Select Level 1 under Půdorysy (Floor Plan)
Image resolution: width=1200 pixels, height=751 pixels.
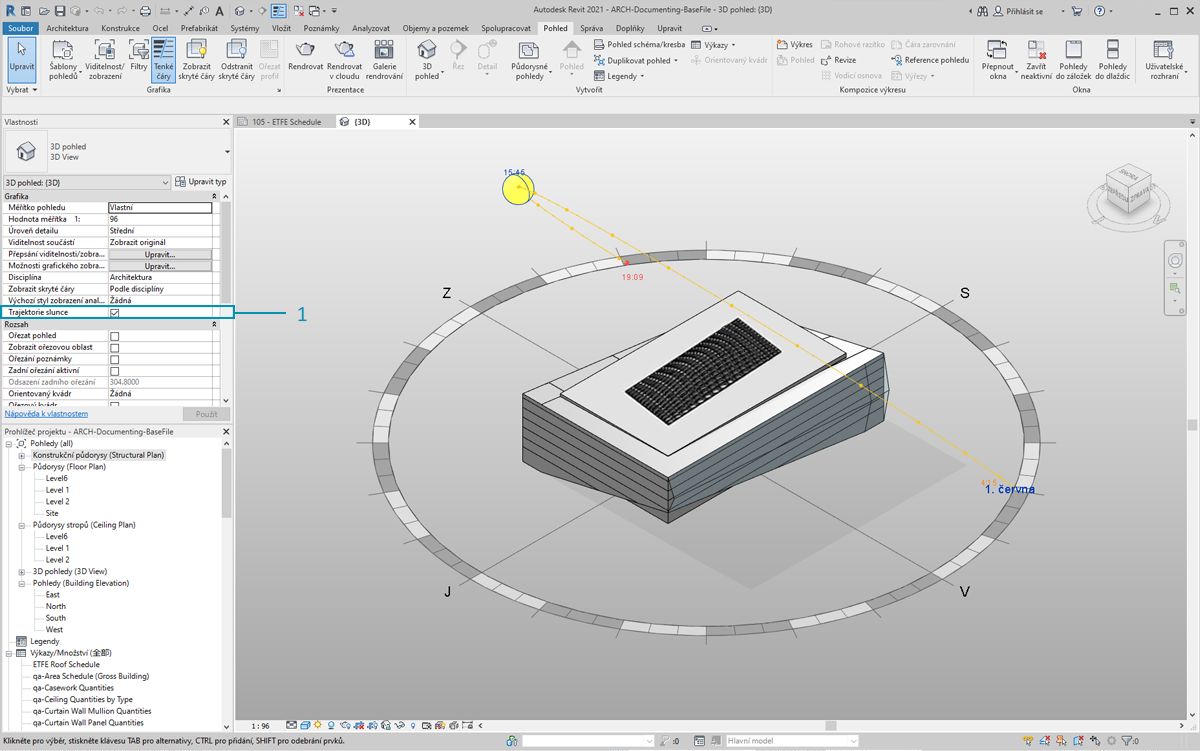(57, 490)
